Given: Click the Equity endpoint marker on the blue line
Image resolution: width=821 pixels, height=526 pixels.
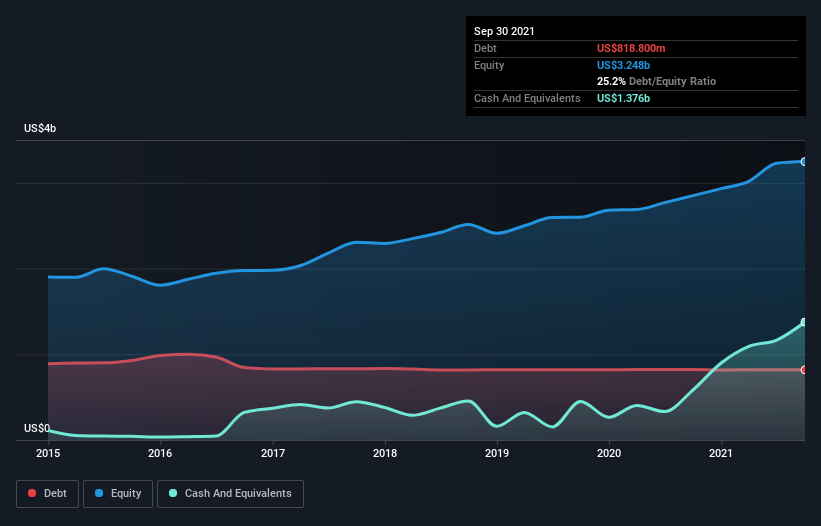Looking at the screenshot, I should coord(803,162).
